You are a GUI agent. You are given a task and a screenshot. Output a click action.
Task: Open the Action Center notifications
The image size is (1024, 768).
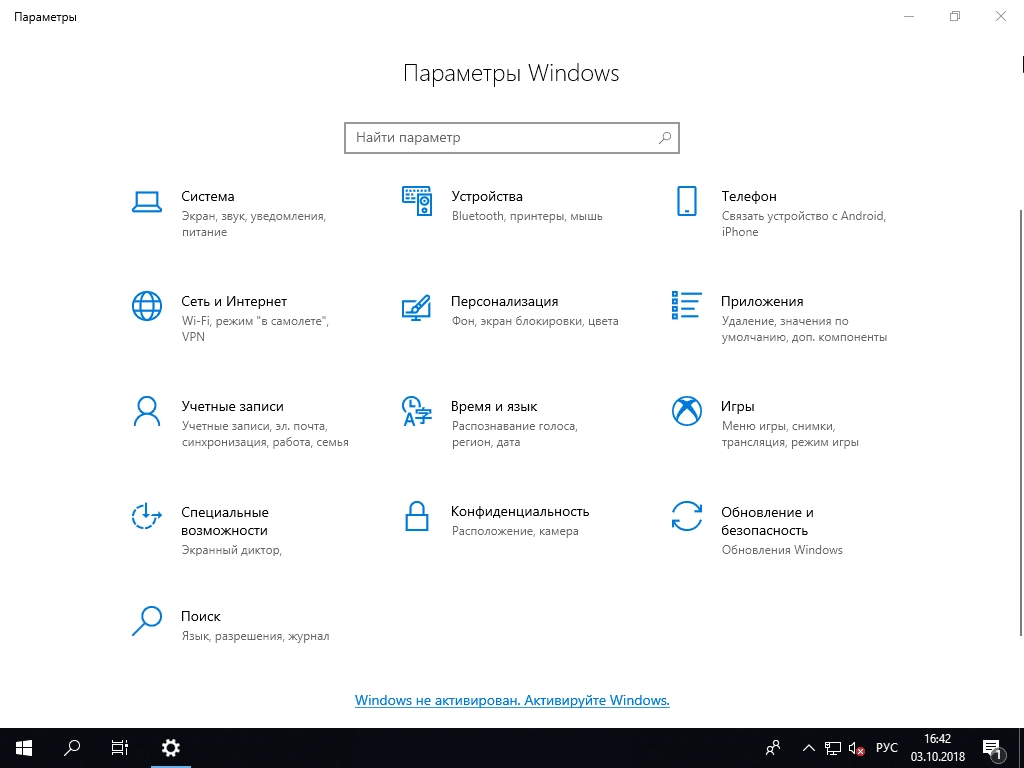993,748
